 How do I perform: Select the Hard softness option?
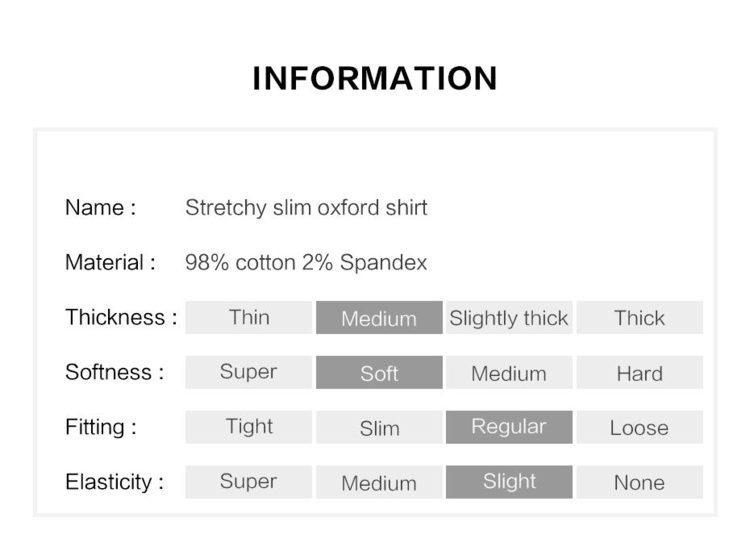click(640, 372)
